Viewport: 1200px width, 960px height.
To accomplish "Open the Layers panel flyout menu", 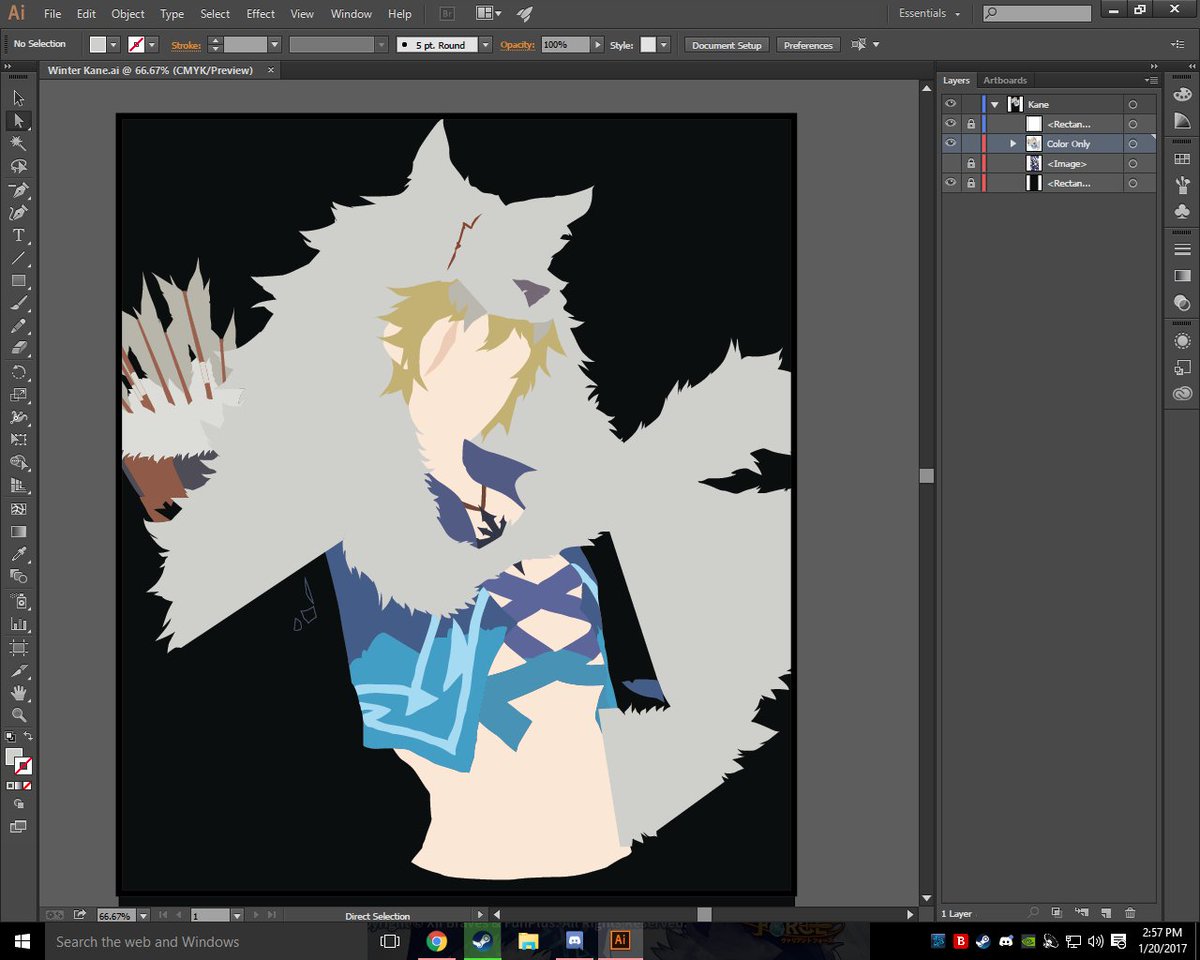I will click(1150, 80).
